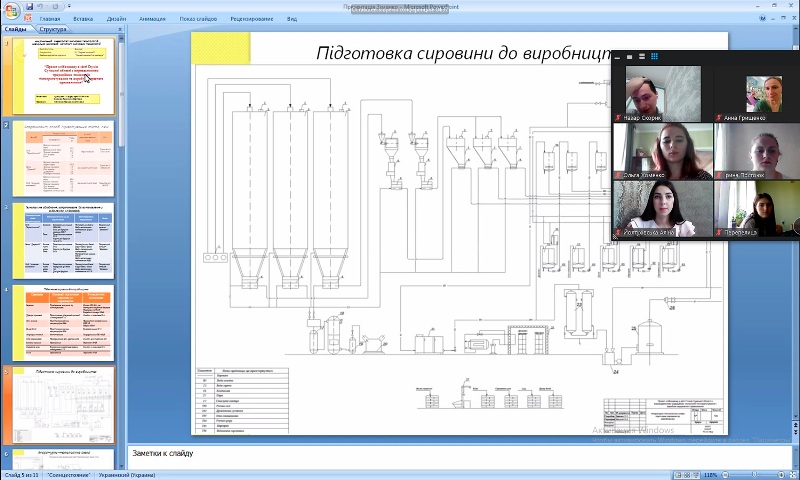Fit slide to current window
The height and width of the screenshot is (480, 800).
[x=791, y=475]
